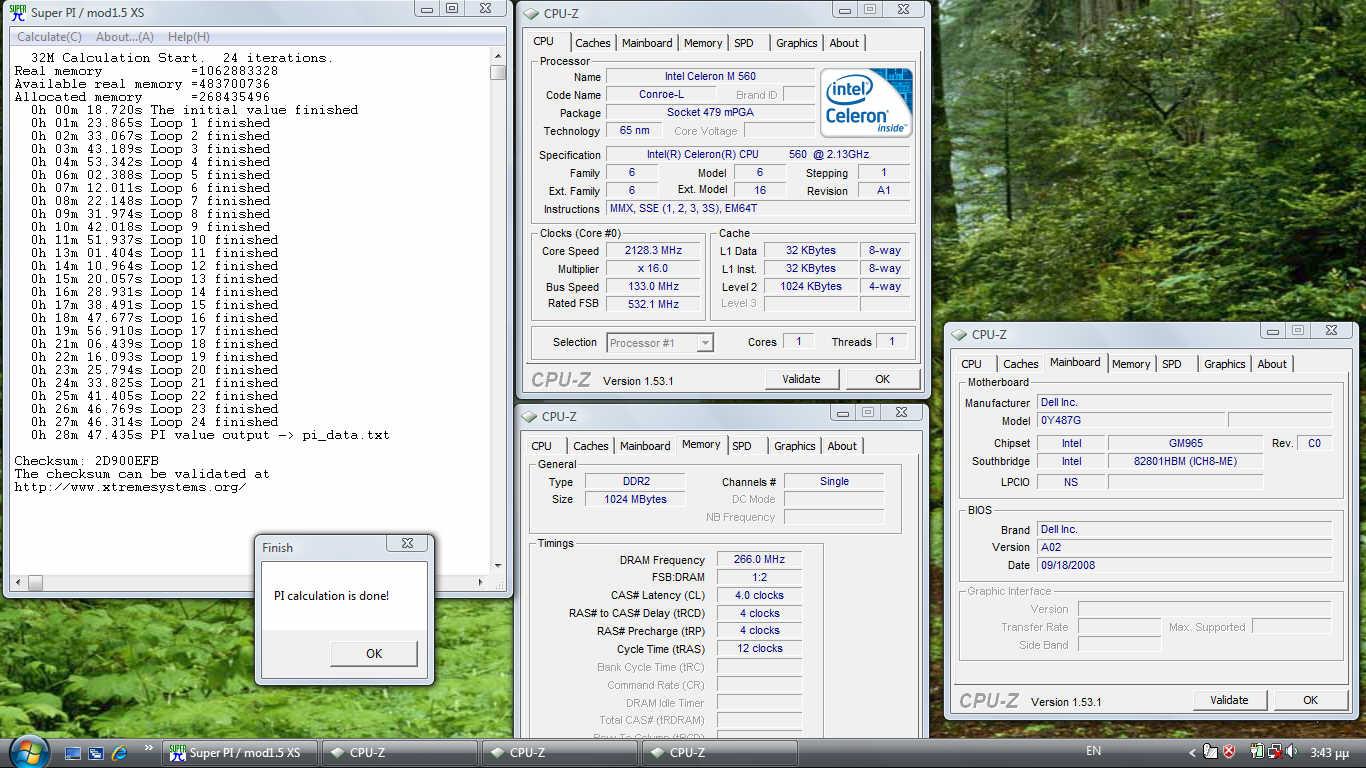Click the 'Conroe-L' code name value
Screen dimensions: 1366x768
pos(661,95)
